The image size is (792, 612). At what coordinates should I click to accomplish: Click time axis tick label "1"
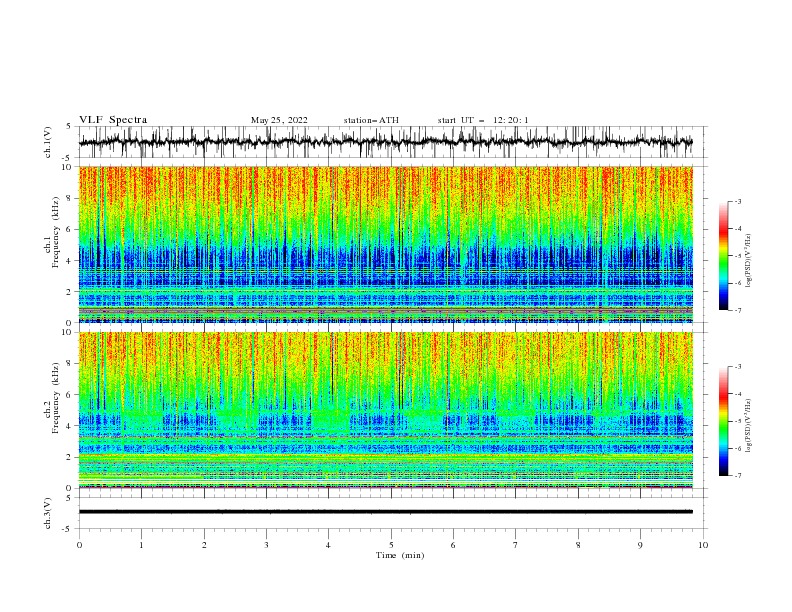click(x=141, y=545)
